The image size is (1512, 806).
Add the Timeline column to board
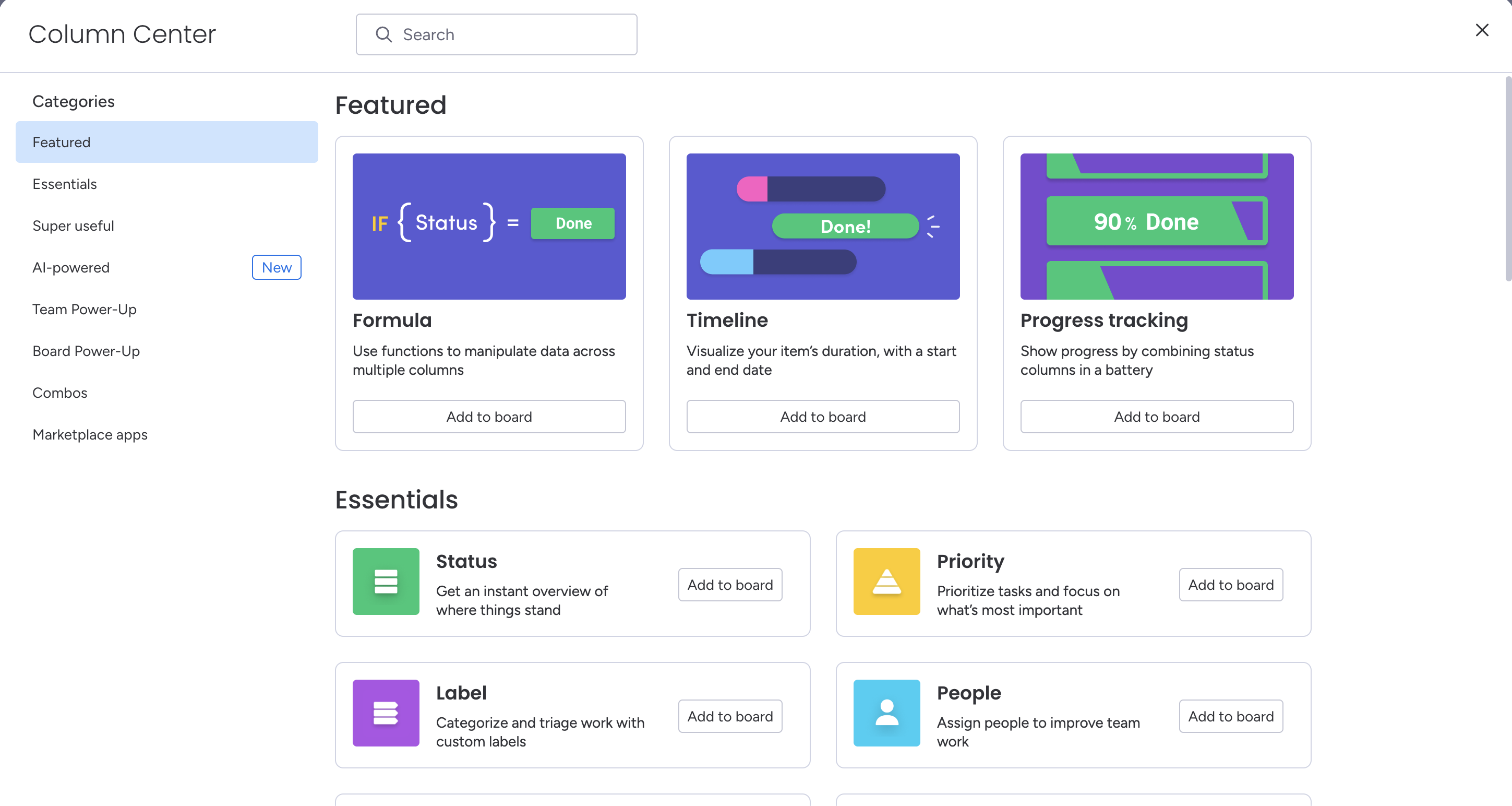823,417
